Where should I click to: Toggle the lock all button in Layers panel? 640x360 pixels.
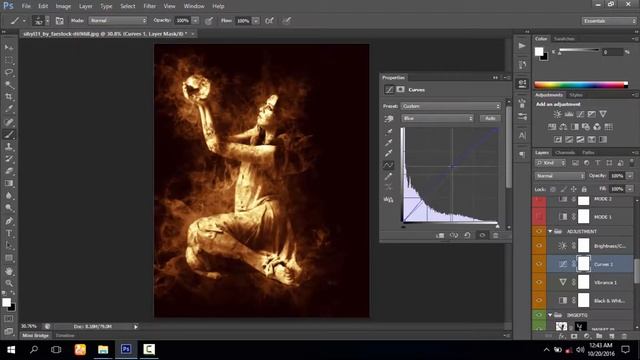click(x=584, y=189)
